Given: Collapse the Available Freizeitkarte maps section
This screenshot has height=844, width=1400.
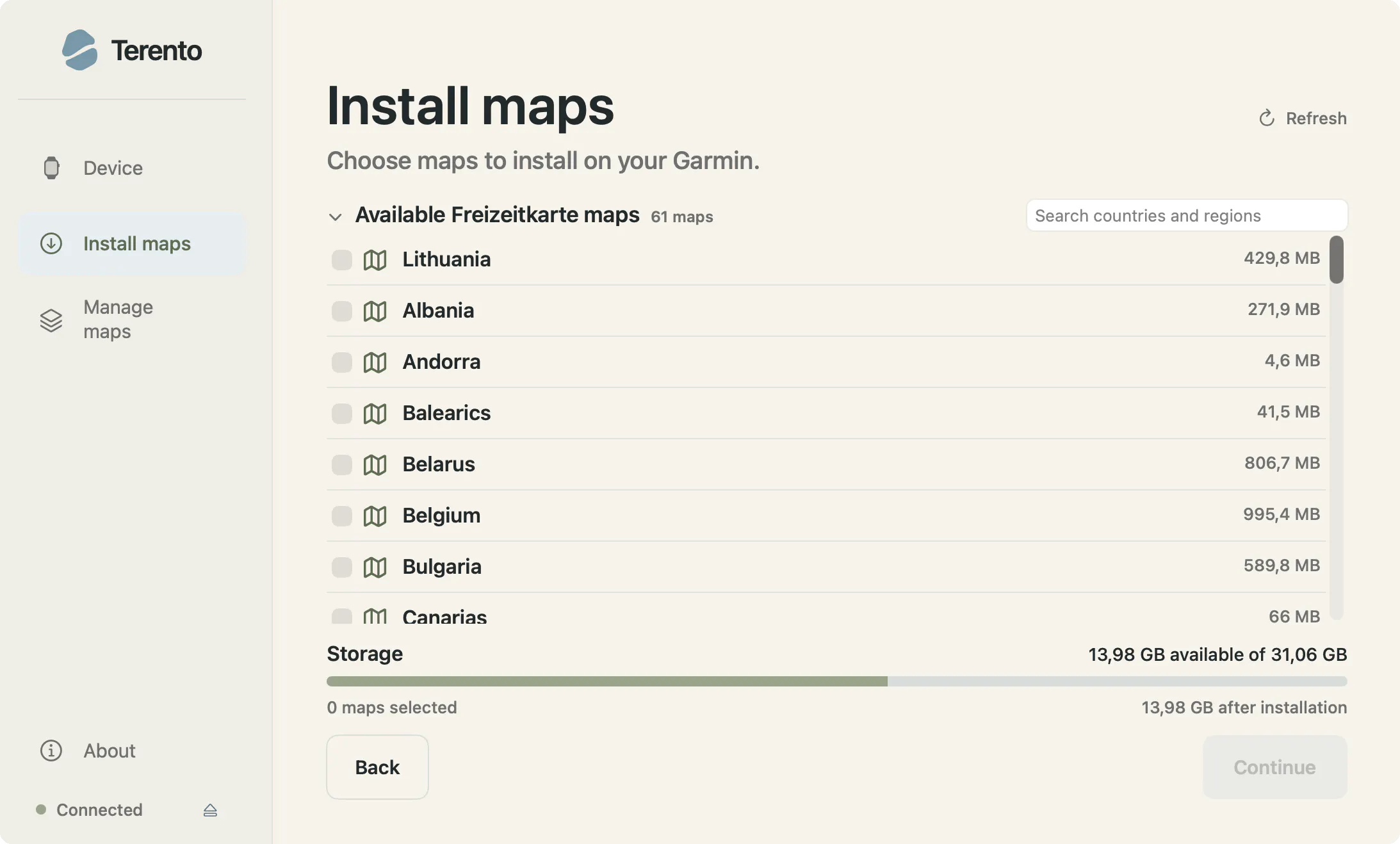Looking at the screenshot, I should click(335, 216).
